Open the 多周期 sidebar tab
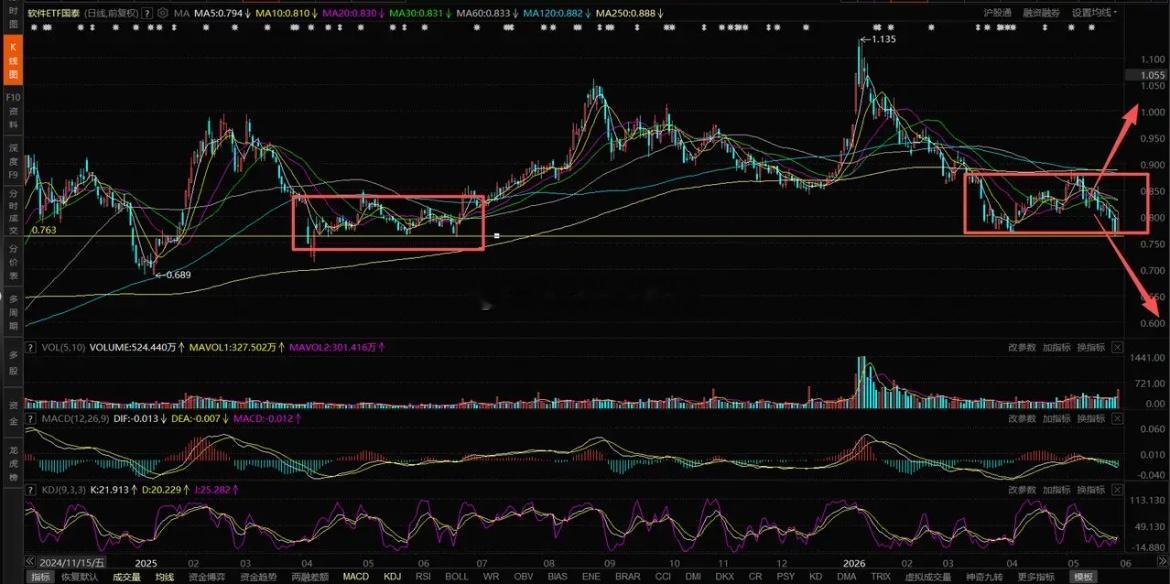The width and height of the screenshot is (1170, 584). pyautogui.click(x=12, y=314)
